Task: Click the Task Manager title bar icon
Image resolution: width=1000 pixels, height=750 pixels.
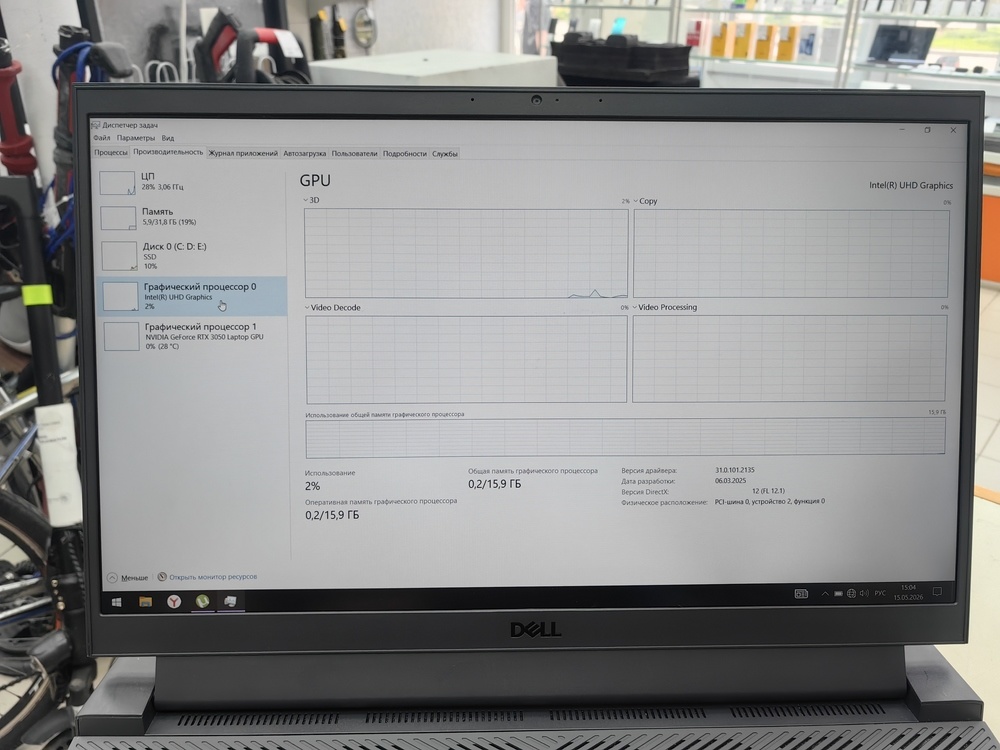Action: [x=96, y=125]
